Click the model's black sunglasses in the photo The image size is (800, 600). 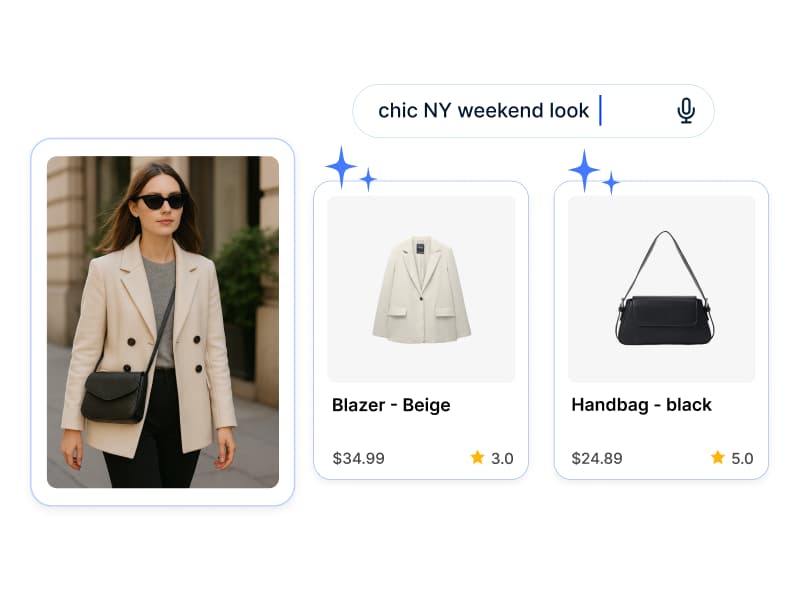(161, 202)
